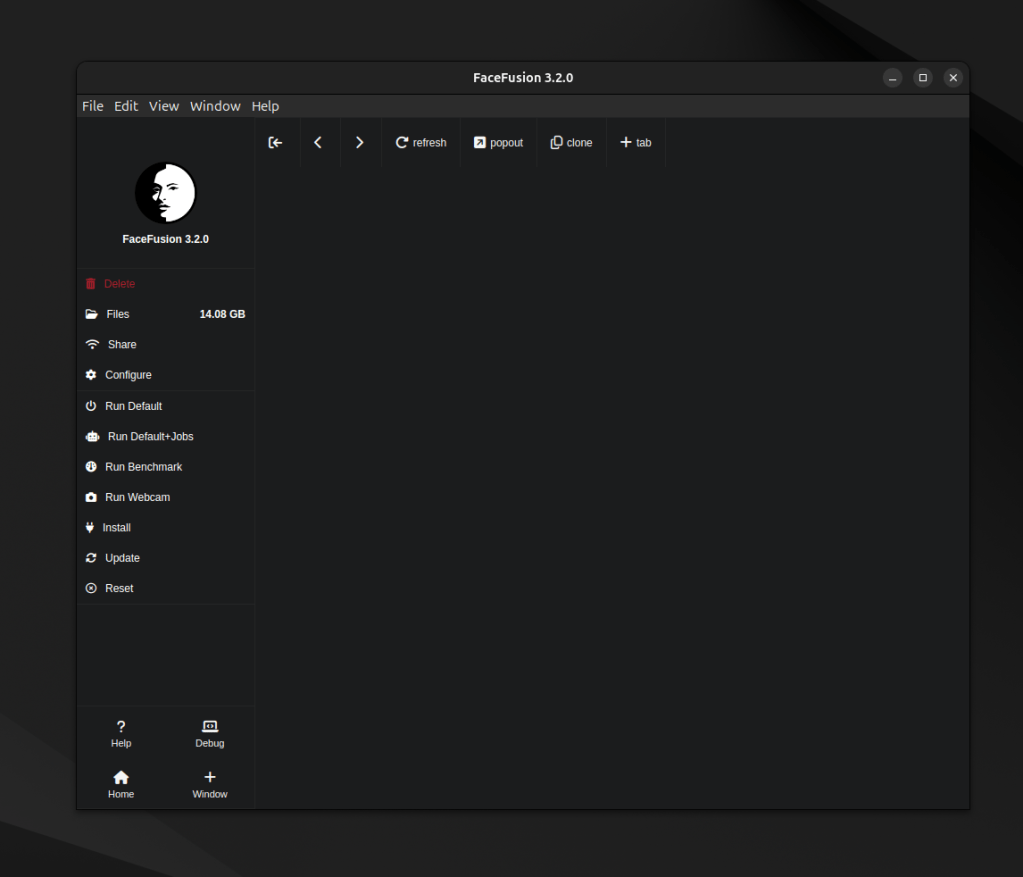
Task: Go back using the left chevron
Action: pyautogui.click(x=318, y=143)
